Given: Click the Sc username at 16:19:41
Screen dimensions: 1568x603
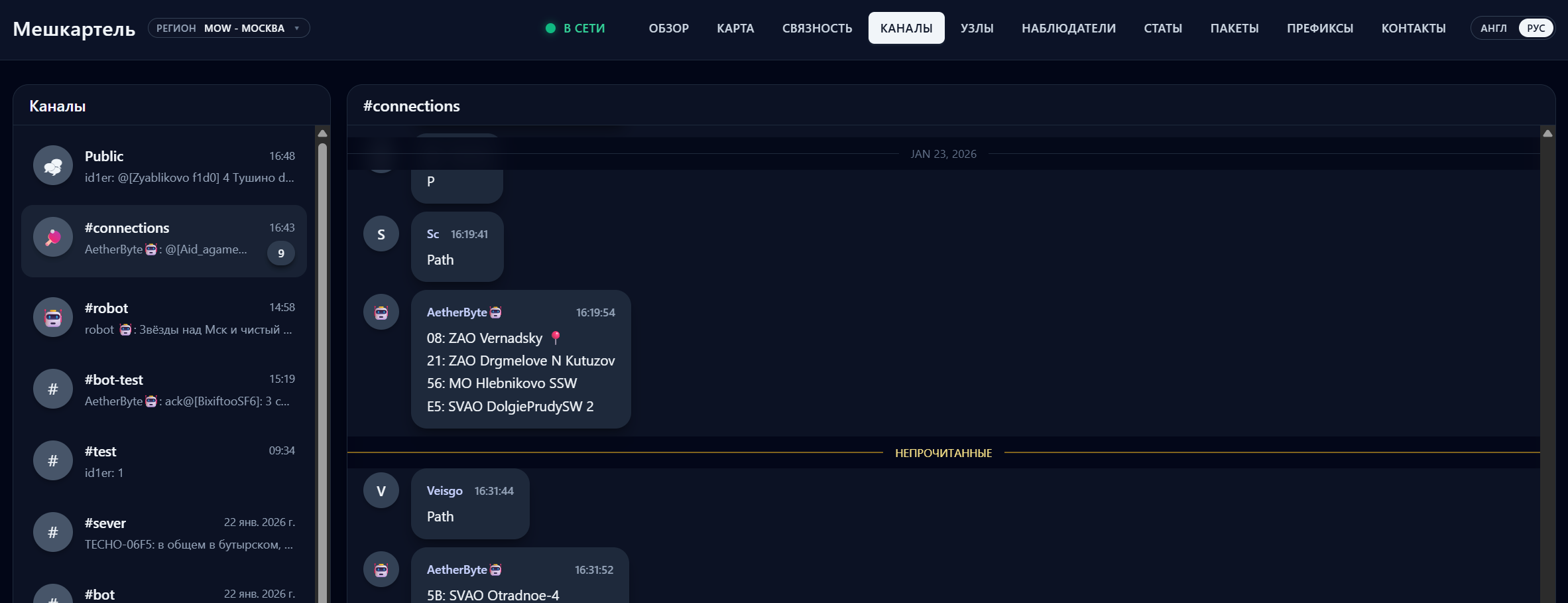Looking at the screenshot, I should coord(433,234).
